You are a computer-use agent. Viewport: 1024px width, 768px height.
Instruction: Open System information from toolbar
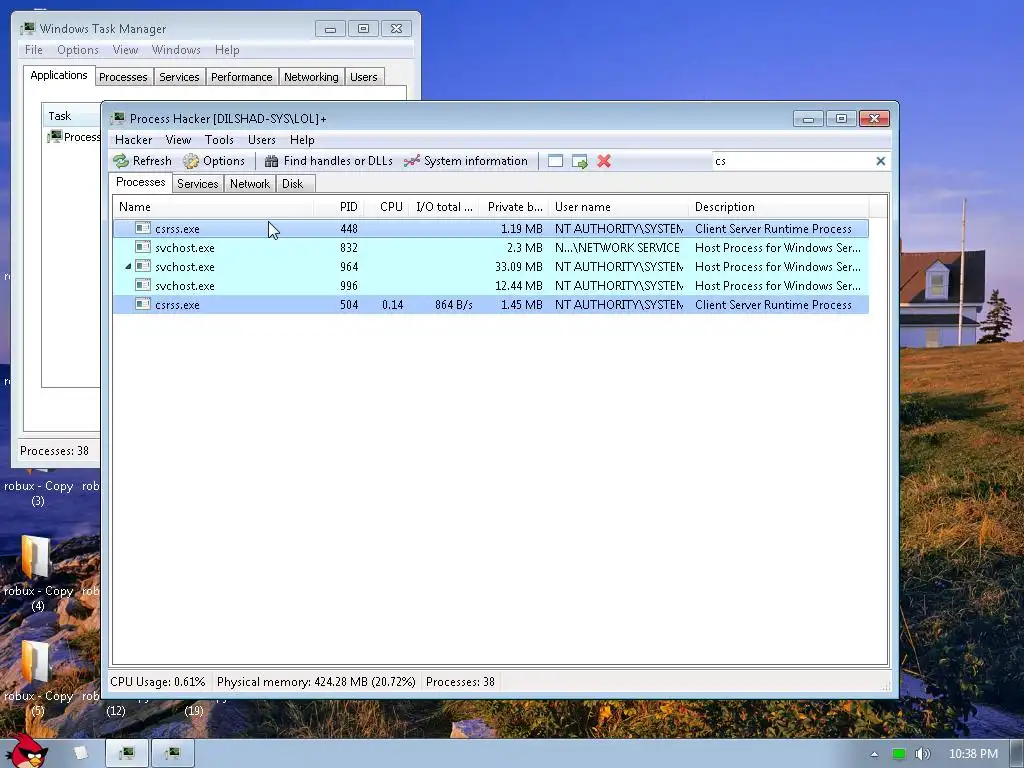[465, 161]
